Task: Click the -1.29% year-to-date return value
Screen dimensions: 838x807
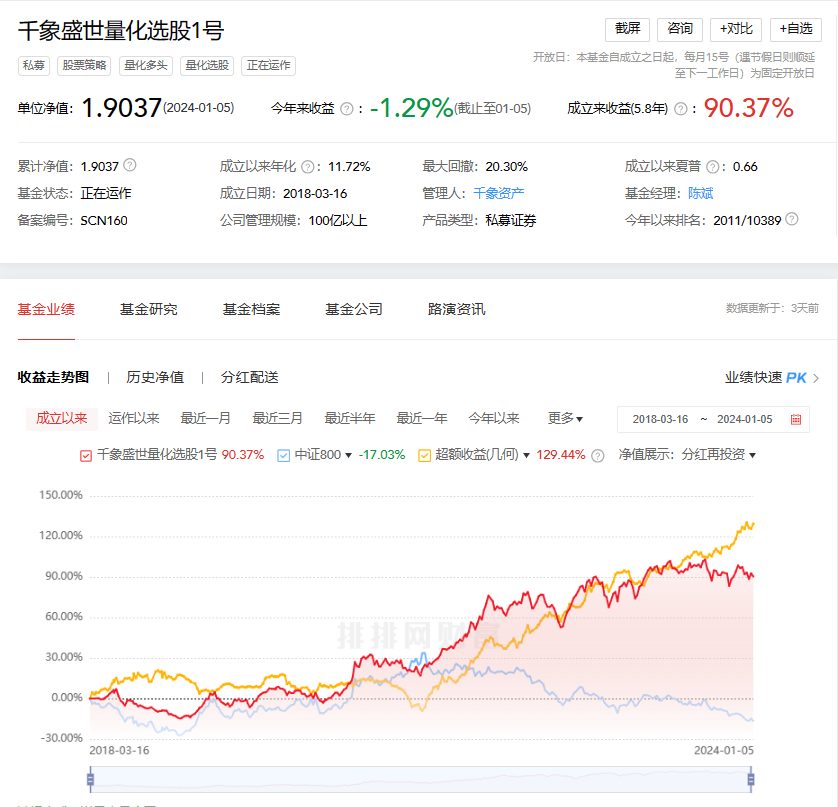Action: tap(412, 108)
